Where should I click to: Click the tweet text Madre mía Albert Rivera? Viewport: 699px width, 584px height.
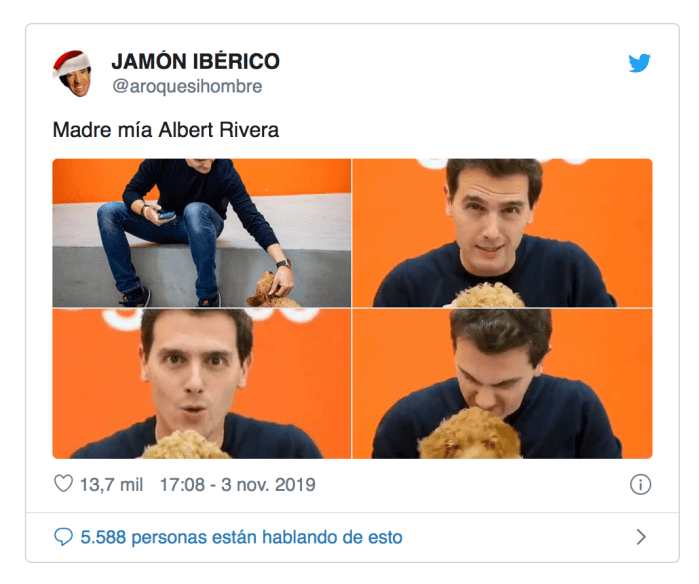pos(166,130)
